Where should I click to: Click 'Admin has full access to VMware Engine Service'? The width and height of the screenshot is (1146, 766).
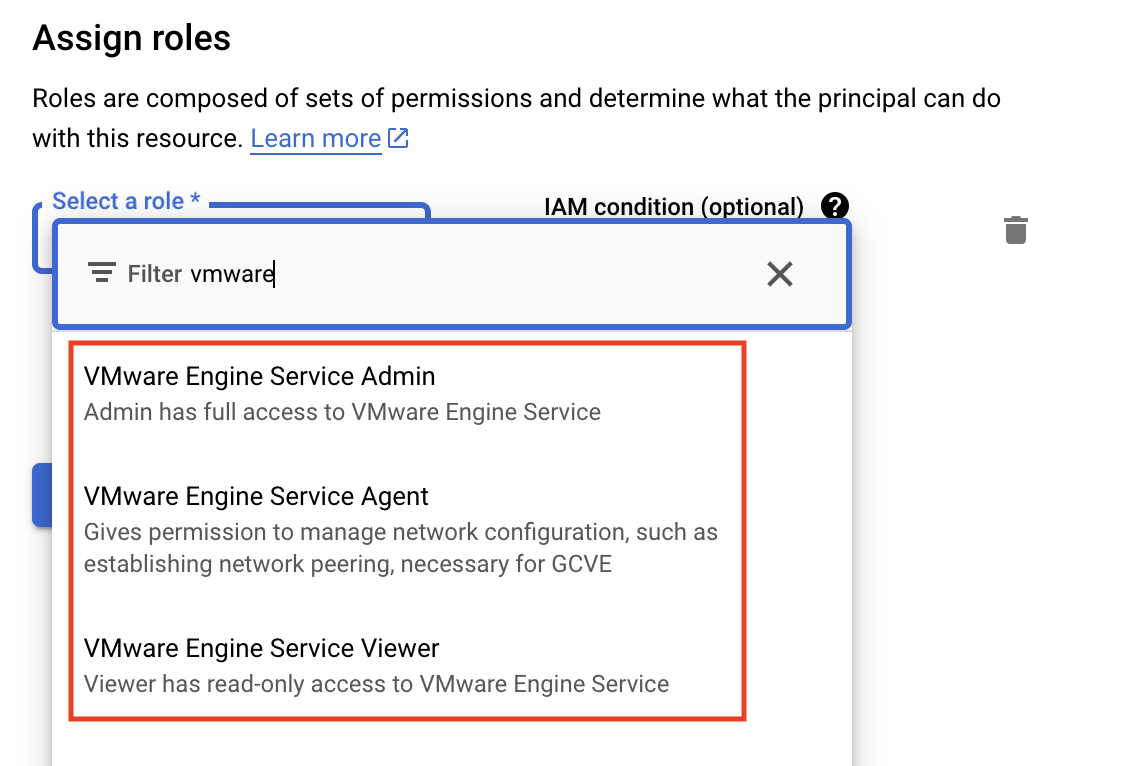[342, 412]
